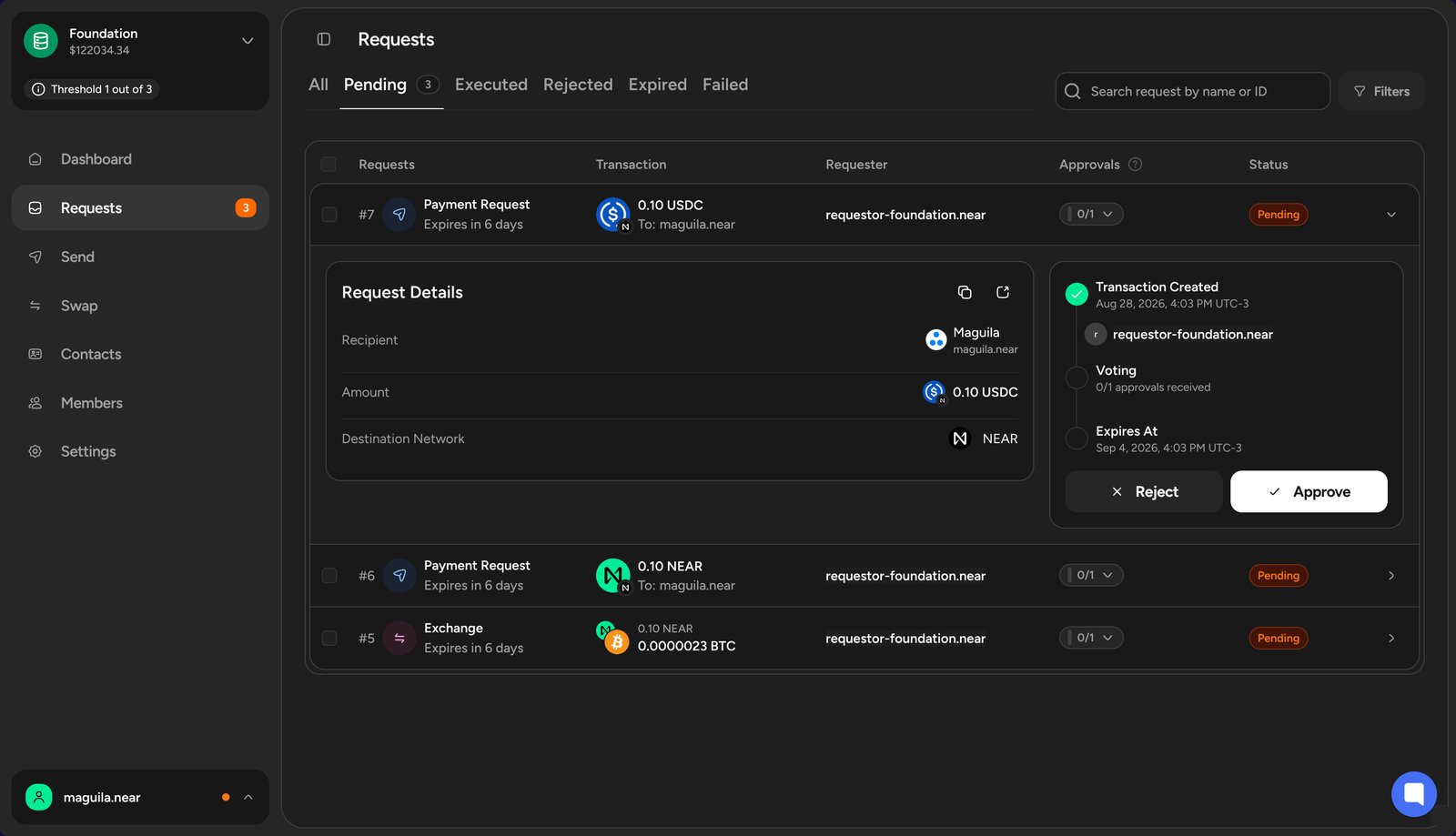1456x836 pixels.
Task: Click the 0.0000023 BTC amount text
Action: (x=686, y=646)
